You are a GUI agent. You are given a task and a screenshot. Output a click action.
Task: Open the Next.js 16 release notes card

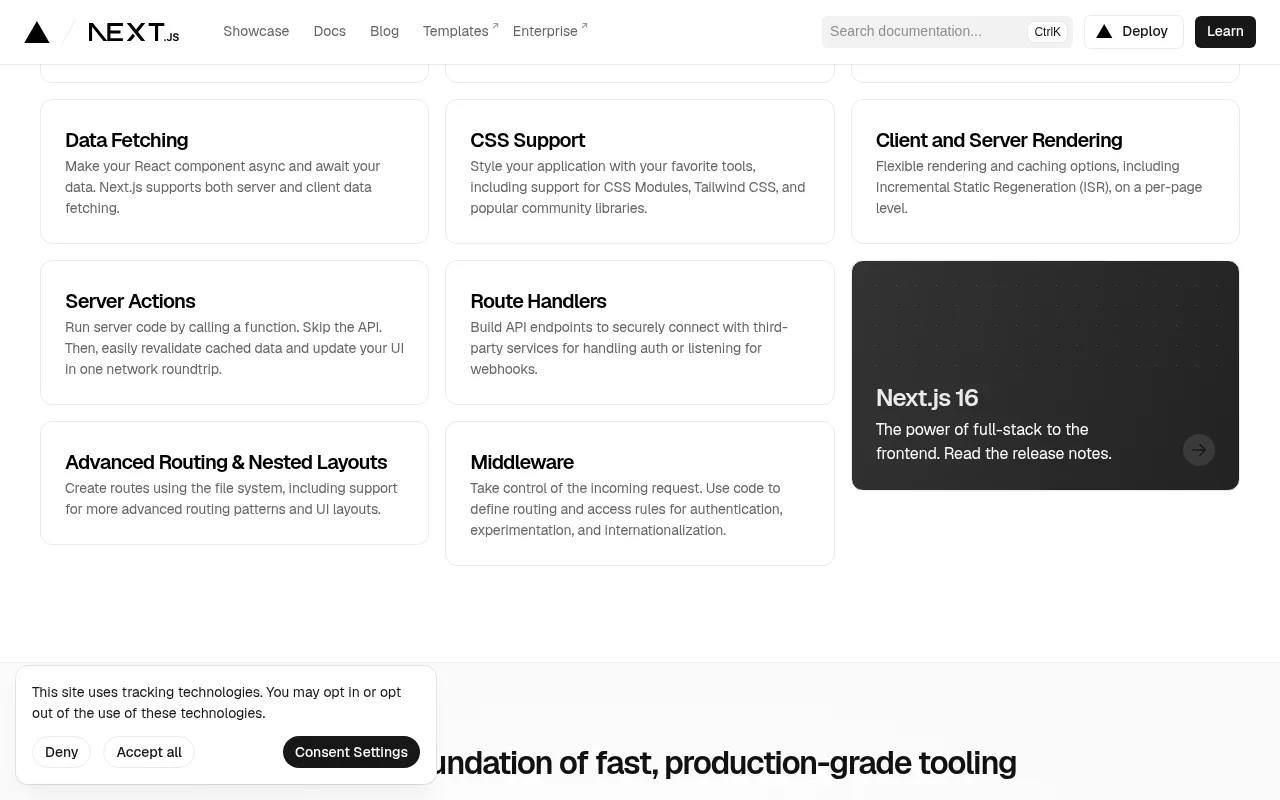pos(1045,375)
